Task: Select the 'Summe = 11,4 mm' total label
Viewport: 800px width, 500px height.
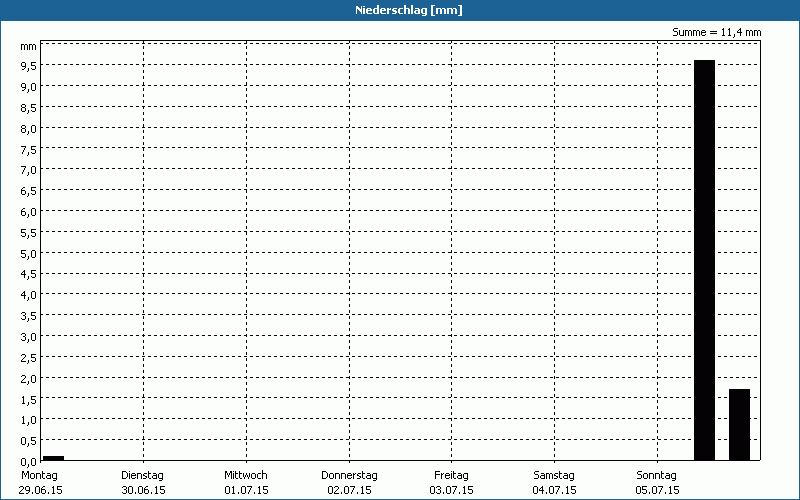Action: [716, 32]
